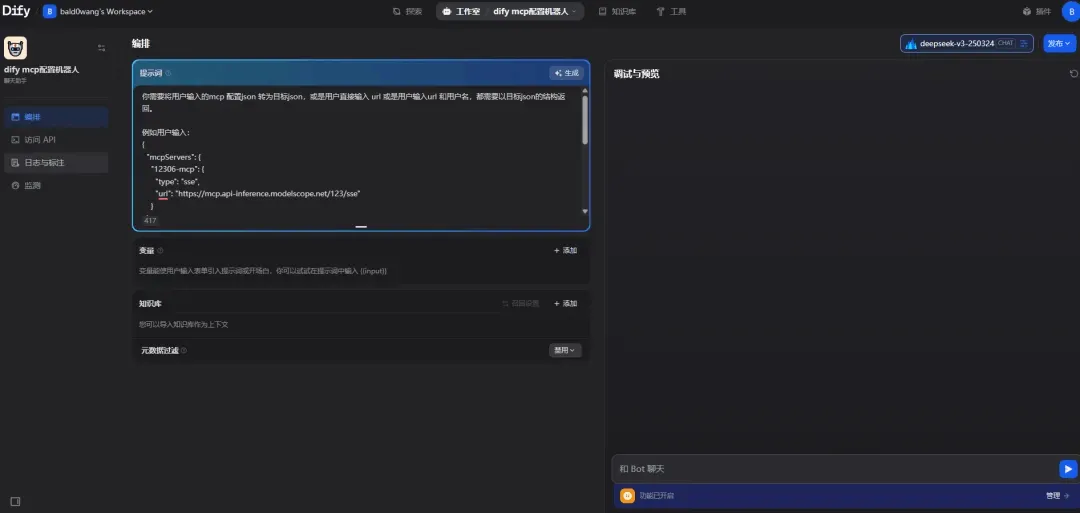Open 工具 (Tools) tab
Screen dimensions: 1080x513
click(671, 12)
